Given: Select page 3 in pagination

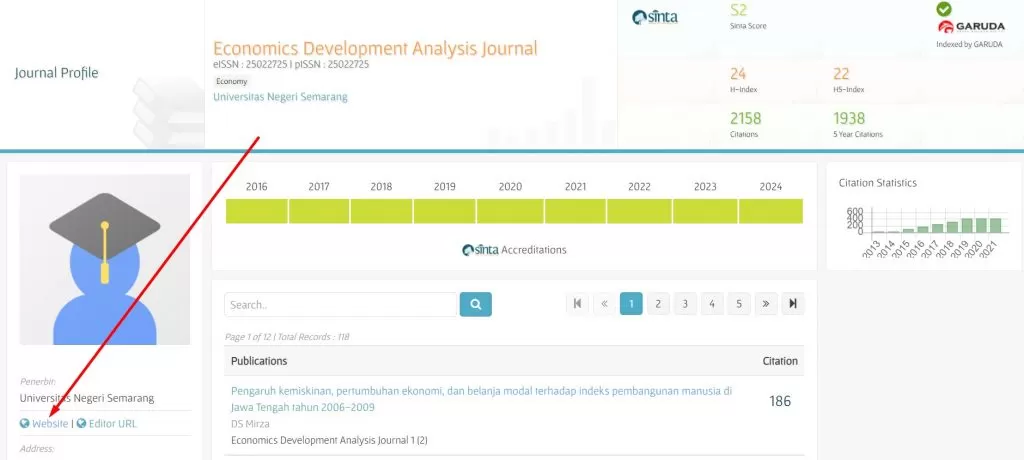Looking at the screenshot, I should tap(685, 304).
